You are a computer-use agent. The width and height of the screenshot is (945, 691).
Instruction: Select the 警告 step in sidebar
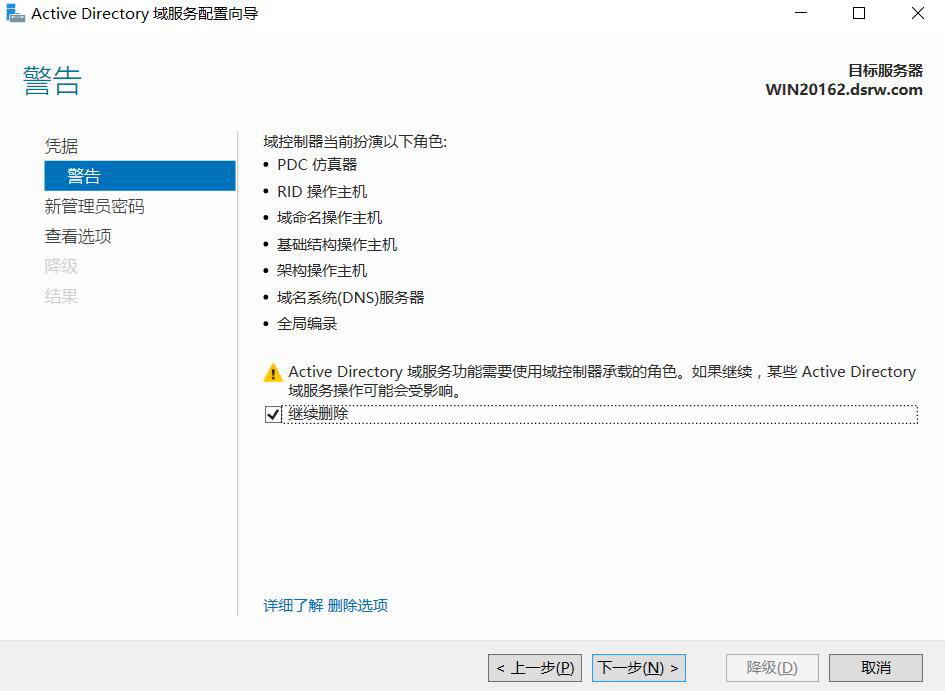[140, 176]
